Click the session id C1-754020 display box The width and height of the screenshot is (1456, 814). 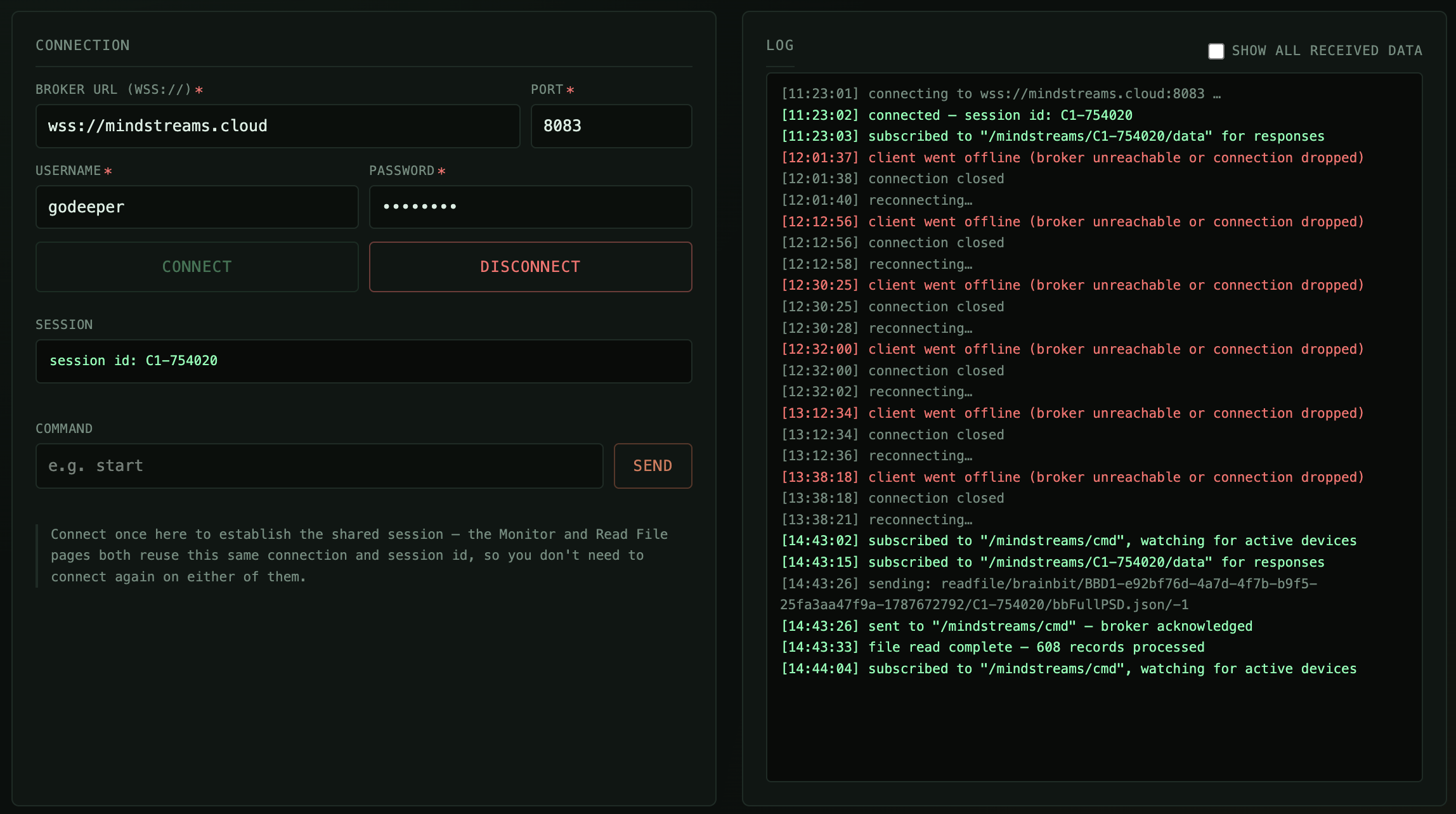[x=363, y=361]
